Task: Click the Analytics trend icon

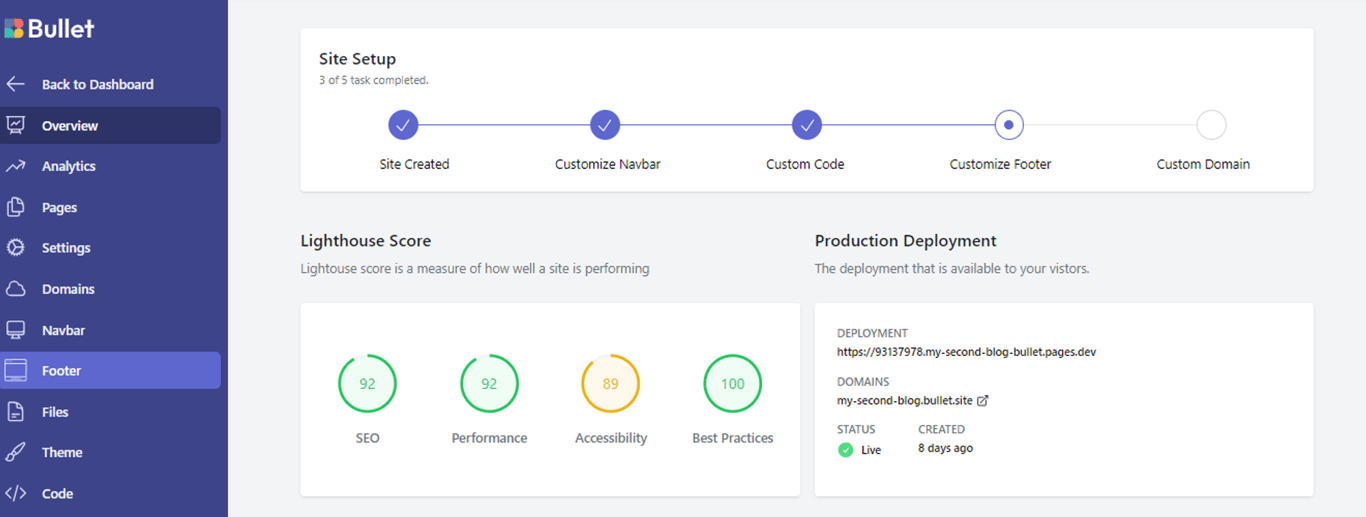Action: coord(15,166)
